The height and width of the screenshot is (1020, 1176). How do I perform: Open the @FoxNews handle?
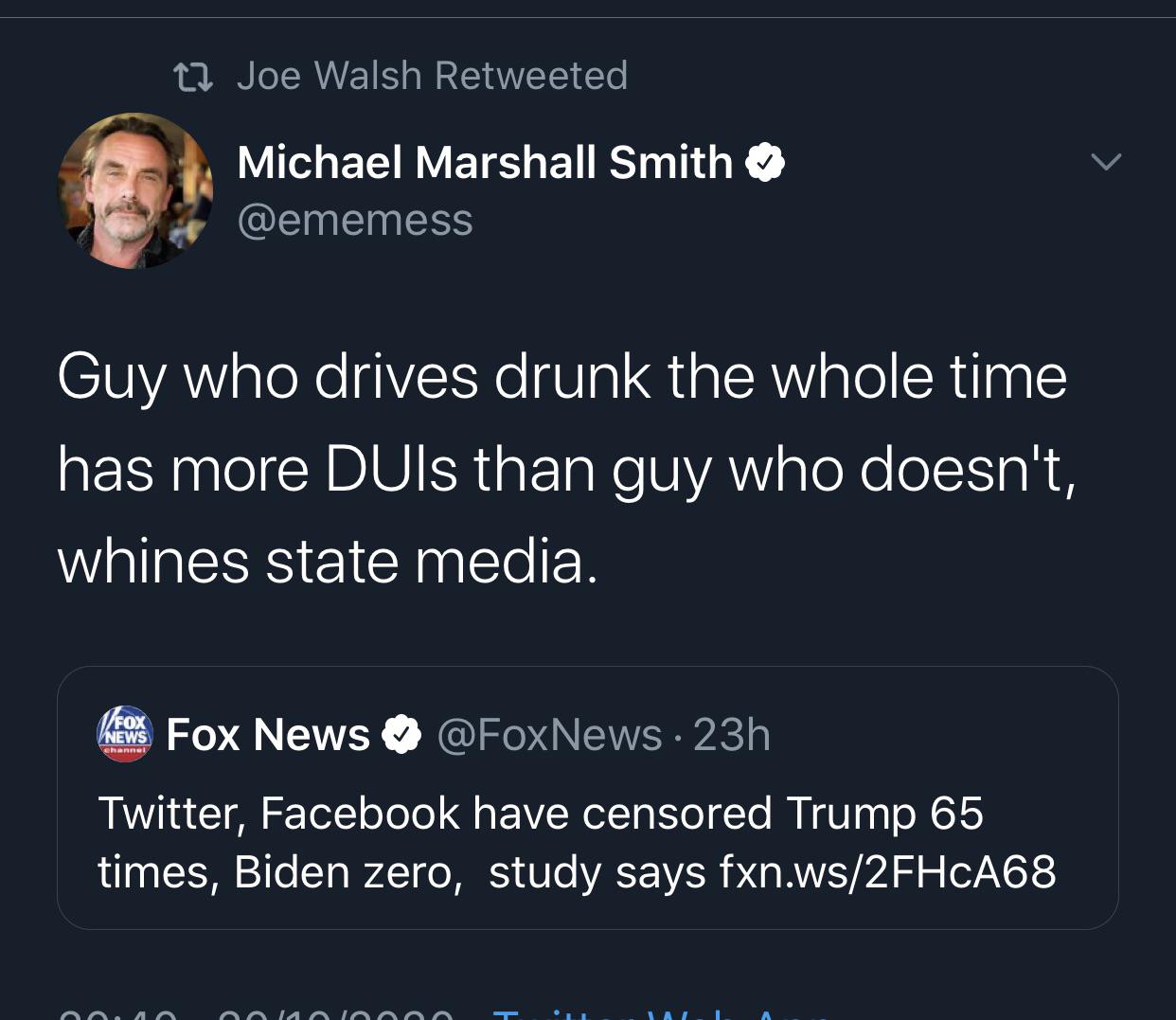(x=549, y=735)
